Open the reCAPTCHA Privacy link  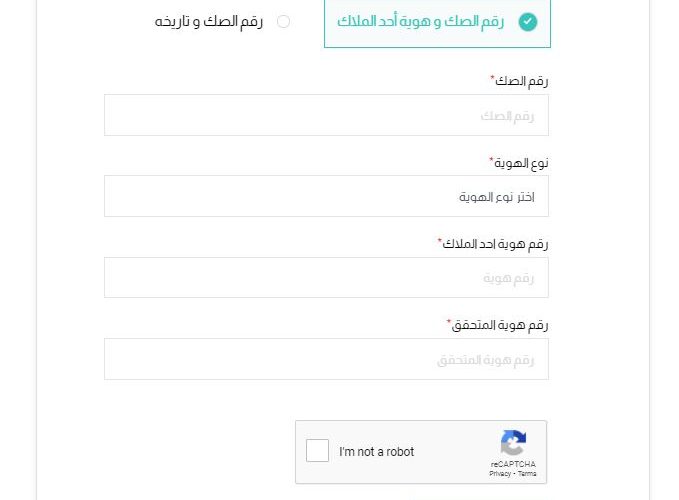coord(500,474)
